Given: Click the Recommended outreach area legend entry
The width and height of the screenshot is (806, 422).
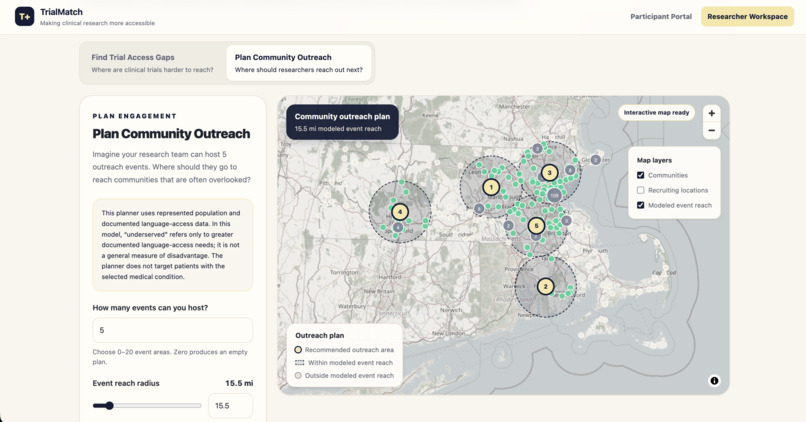Looking at the screenshot, I should tap(344, 350).
